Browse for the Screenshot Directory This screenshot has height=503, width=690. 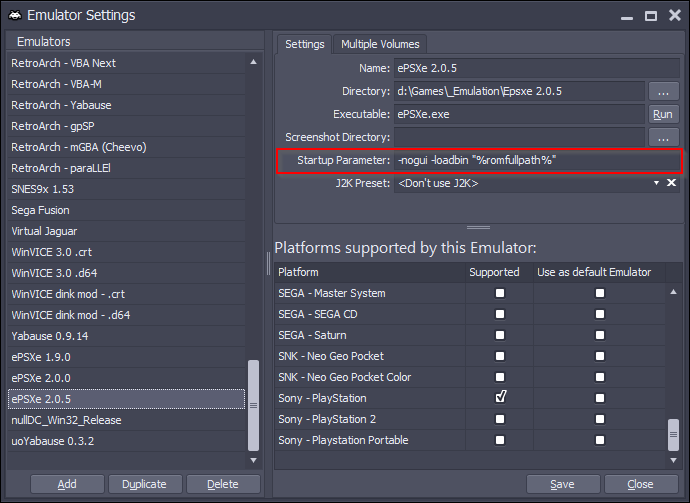(664, 137)
